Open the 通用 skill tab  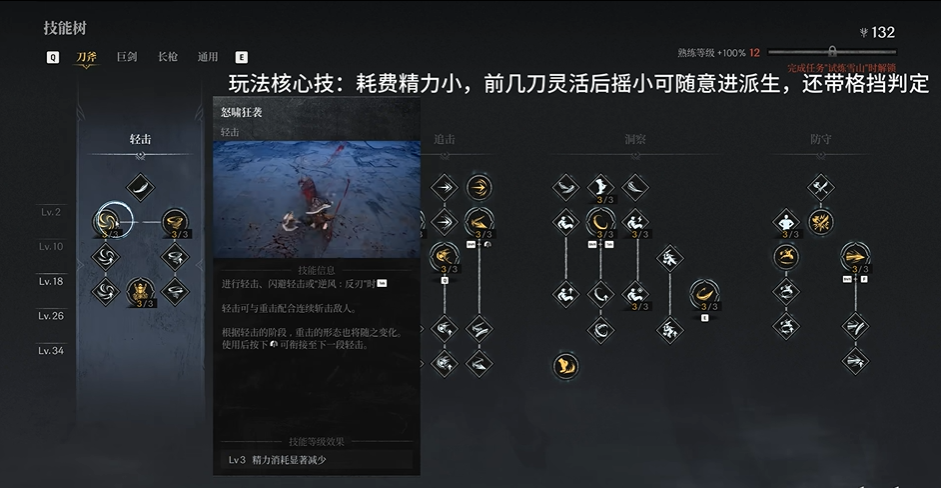click(x=208, y=57)
